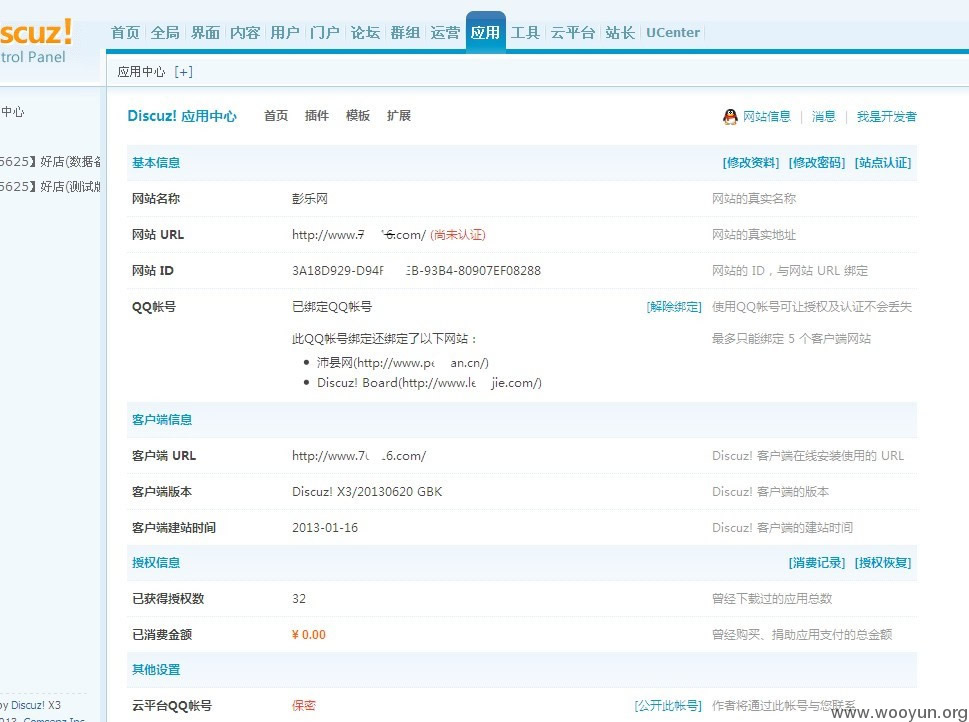Screen dimensions: 969x722
Task: Open 插件 in the app center menu
Action: (x=316, y=116)
